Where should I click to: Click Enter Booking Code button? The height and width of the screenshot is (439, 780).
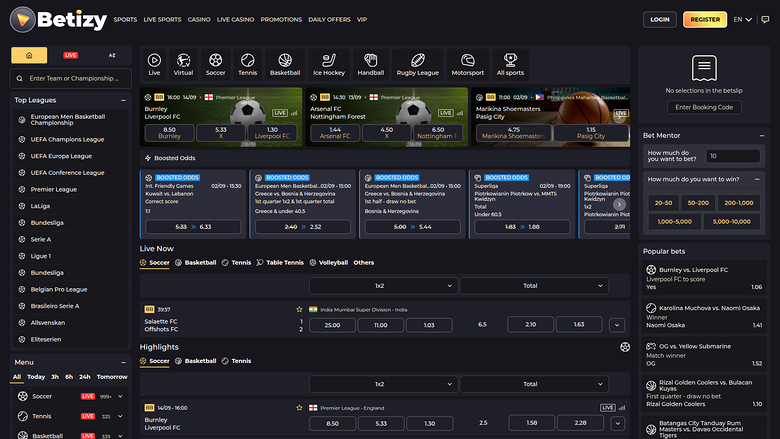(704, 107)
